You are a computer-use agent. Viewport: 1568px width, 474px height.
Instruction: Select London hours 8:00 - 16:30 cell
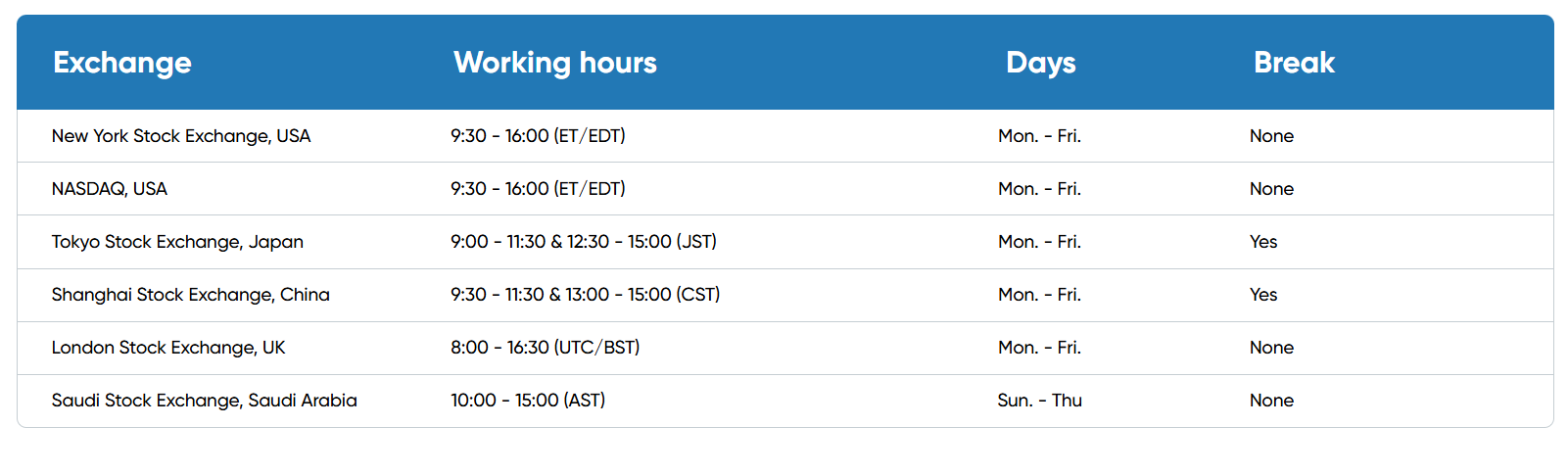[545, 348]
